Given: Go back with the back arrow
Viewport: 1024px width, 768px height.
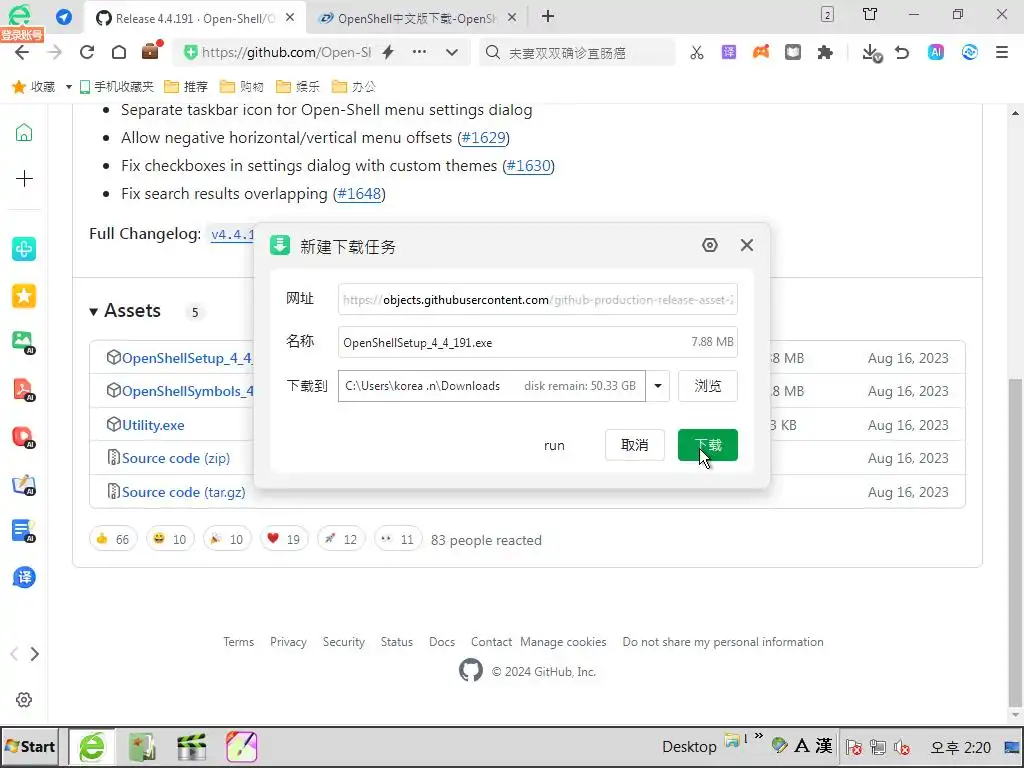Looking at the screenshot, I should click(x=22, y=52).
